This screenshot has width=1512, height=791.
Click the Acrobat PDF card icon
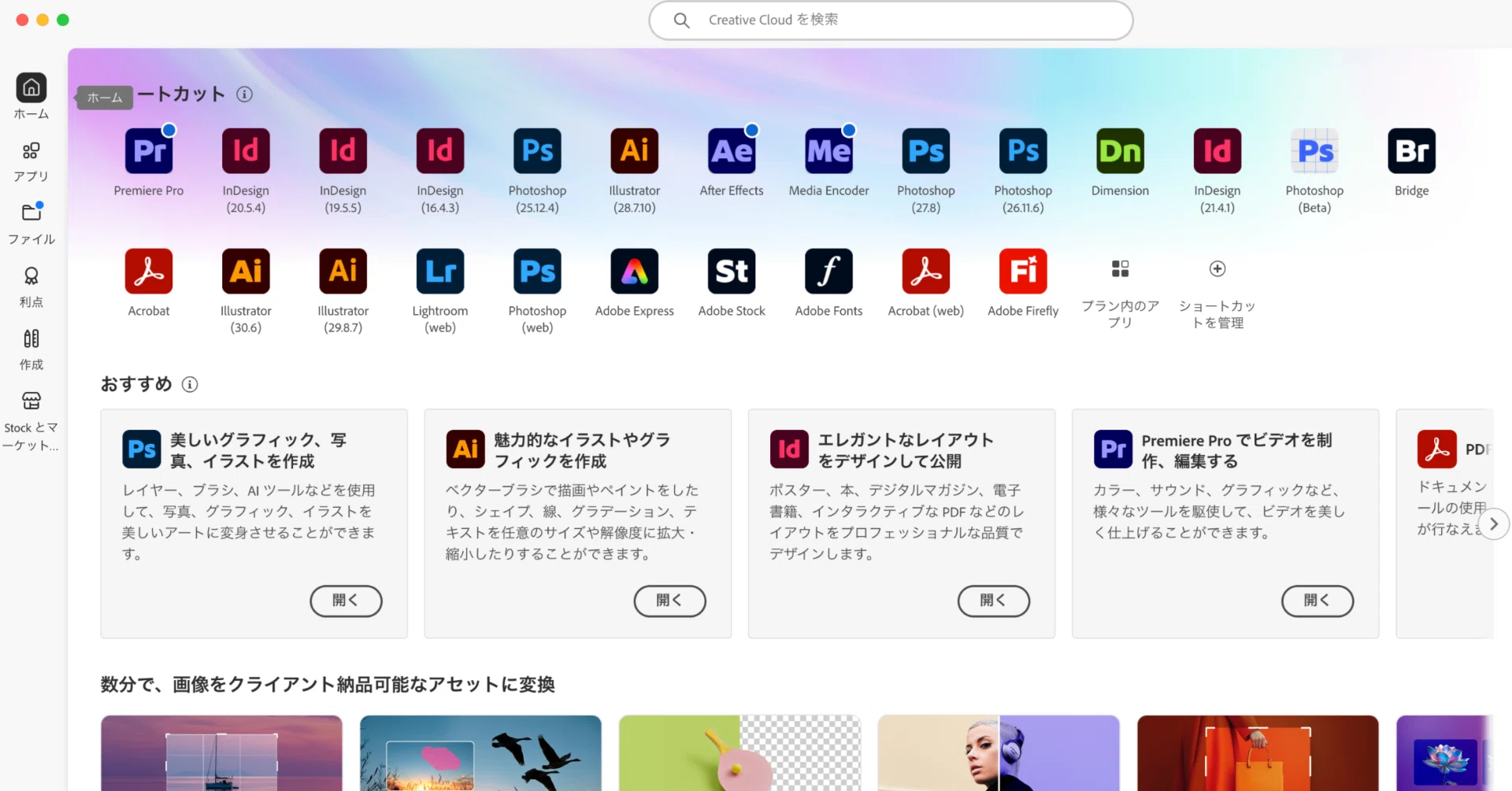click(1436, 449)
